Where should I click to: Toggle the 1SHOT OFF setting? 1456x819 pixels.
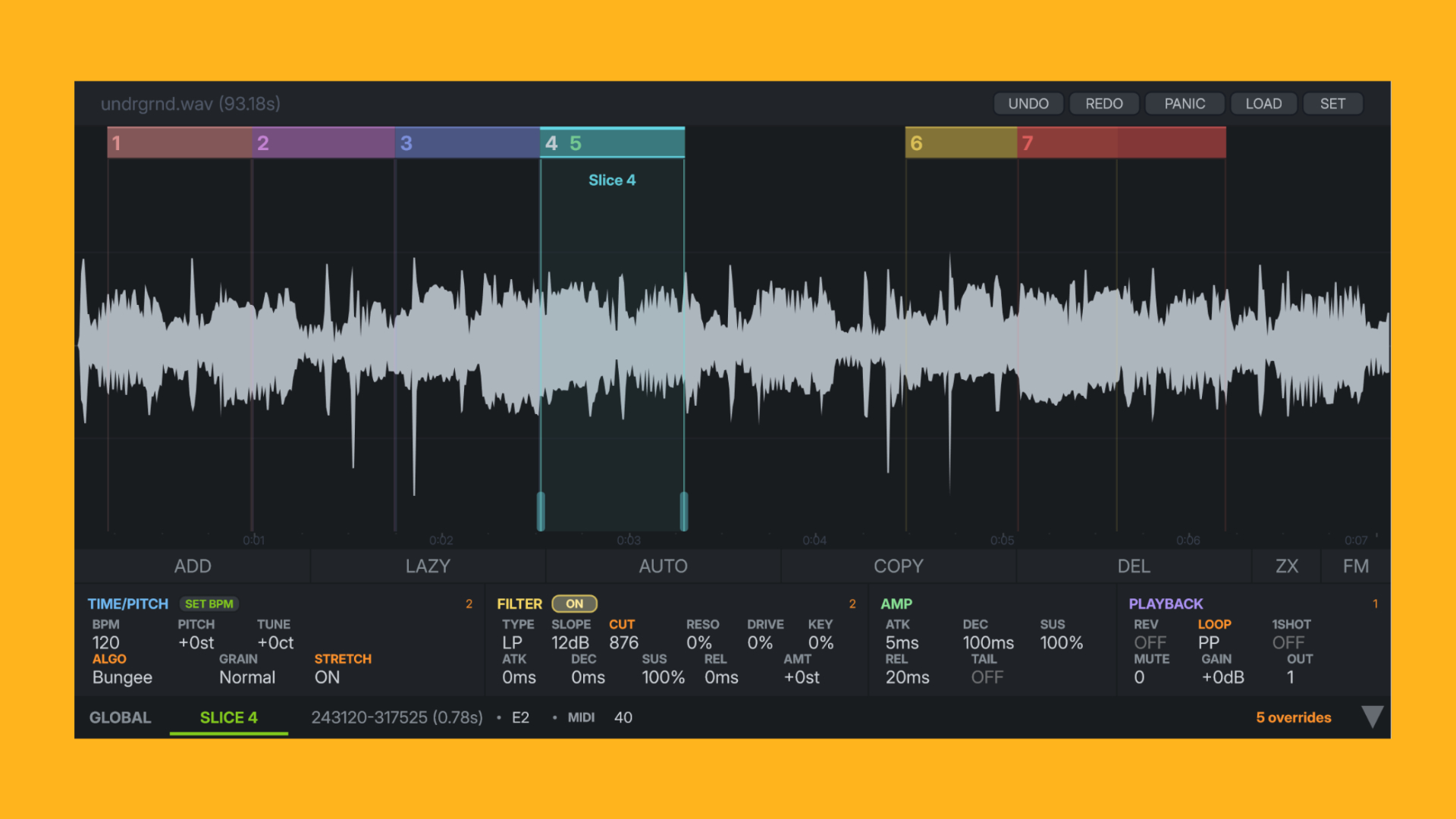click(x=1288, y=642)
